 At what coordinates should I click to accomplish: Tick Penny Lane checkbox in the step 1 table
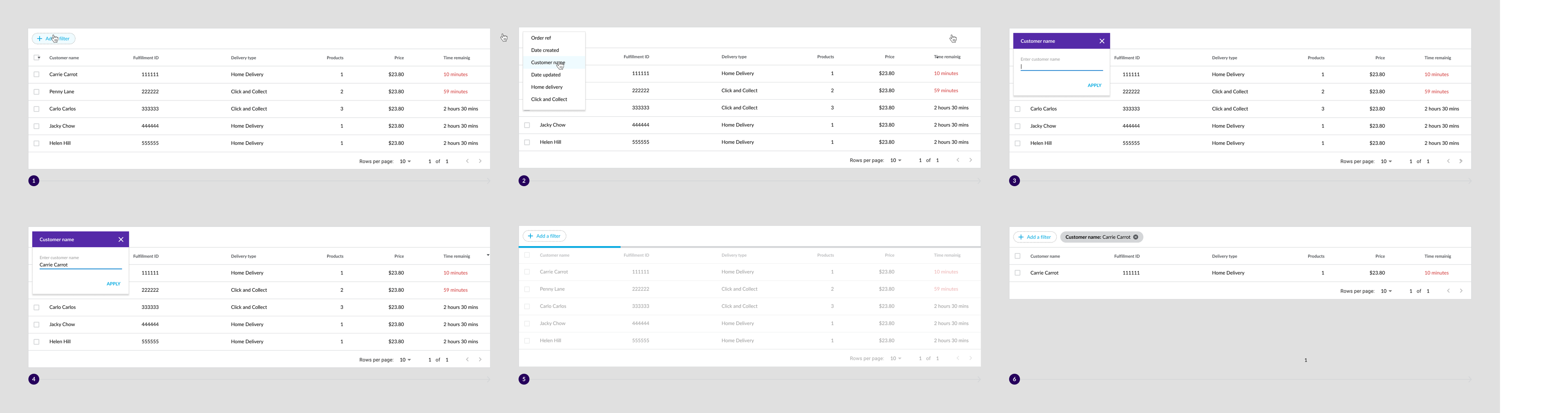point(36,92)
